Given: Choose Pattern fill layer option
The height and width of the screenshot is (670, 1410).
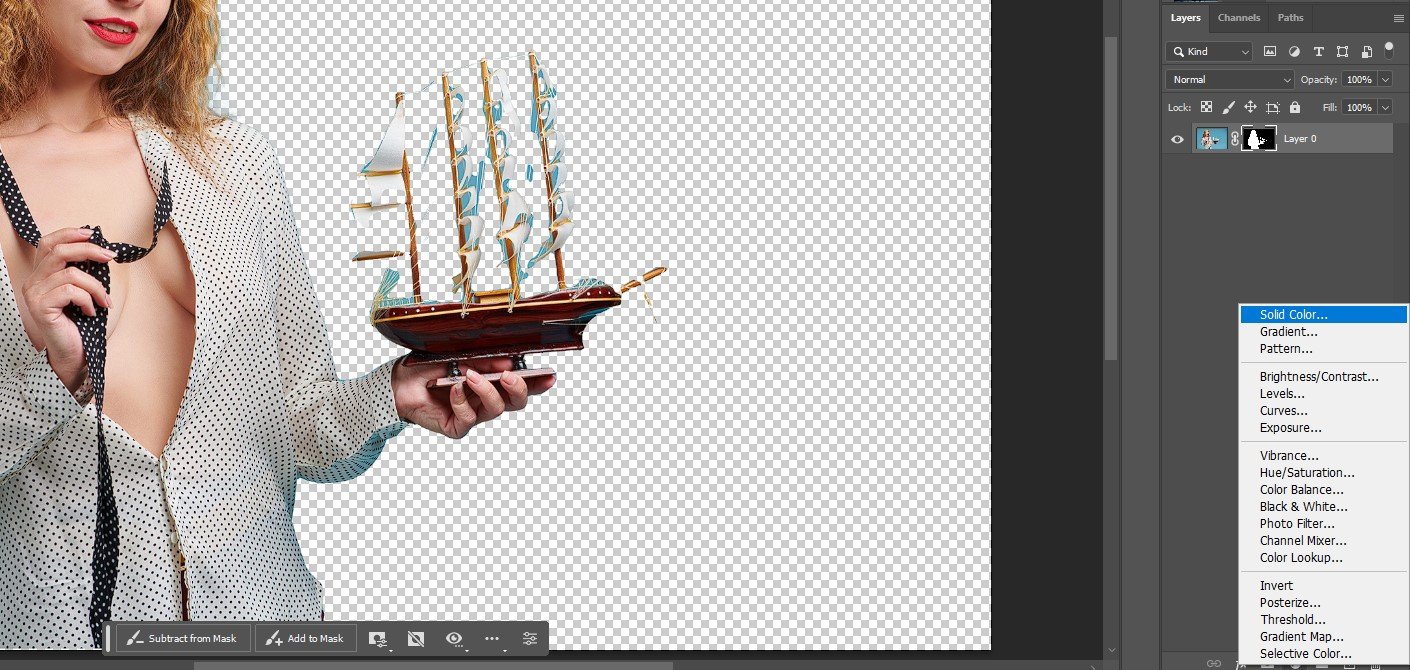Looking at the screenshot, I should (x=1323, y=349).
